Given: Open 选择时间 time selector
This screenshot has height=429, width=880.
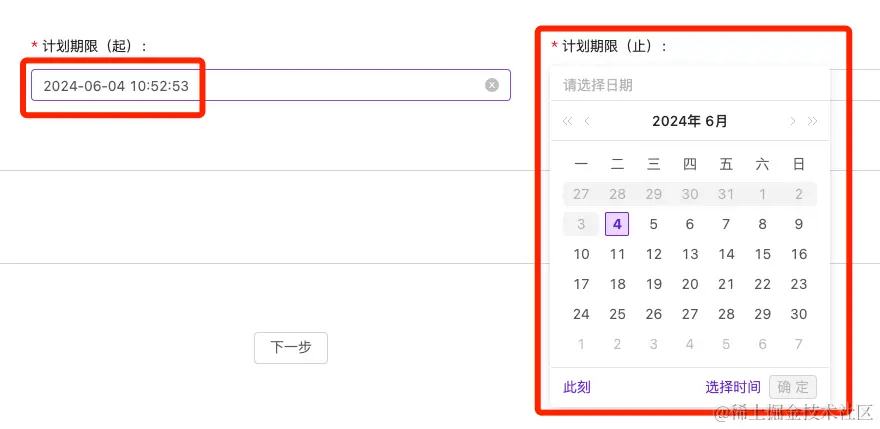Looking at the screenshot, I should 732,387.
